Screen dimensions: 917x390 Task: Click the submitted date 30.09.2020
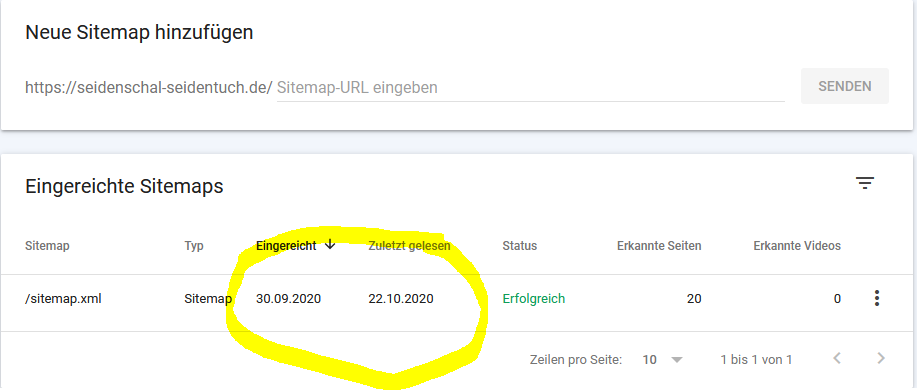point(289,299)
